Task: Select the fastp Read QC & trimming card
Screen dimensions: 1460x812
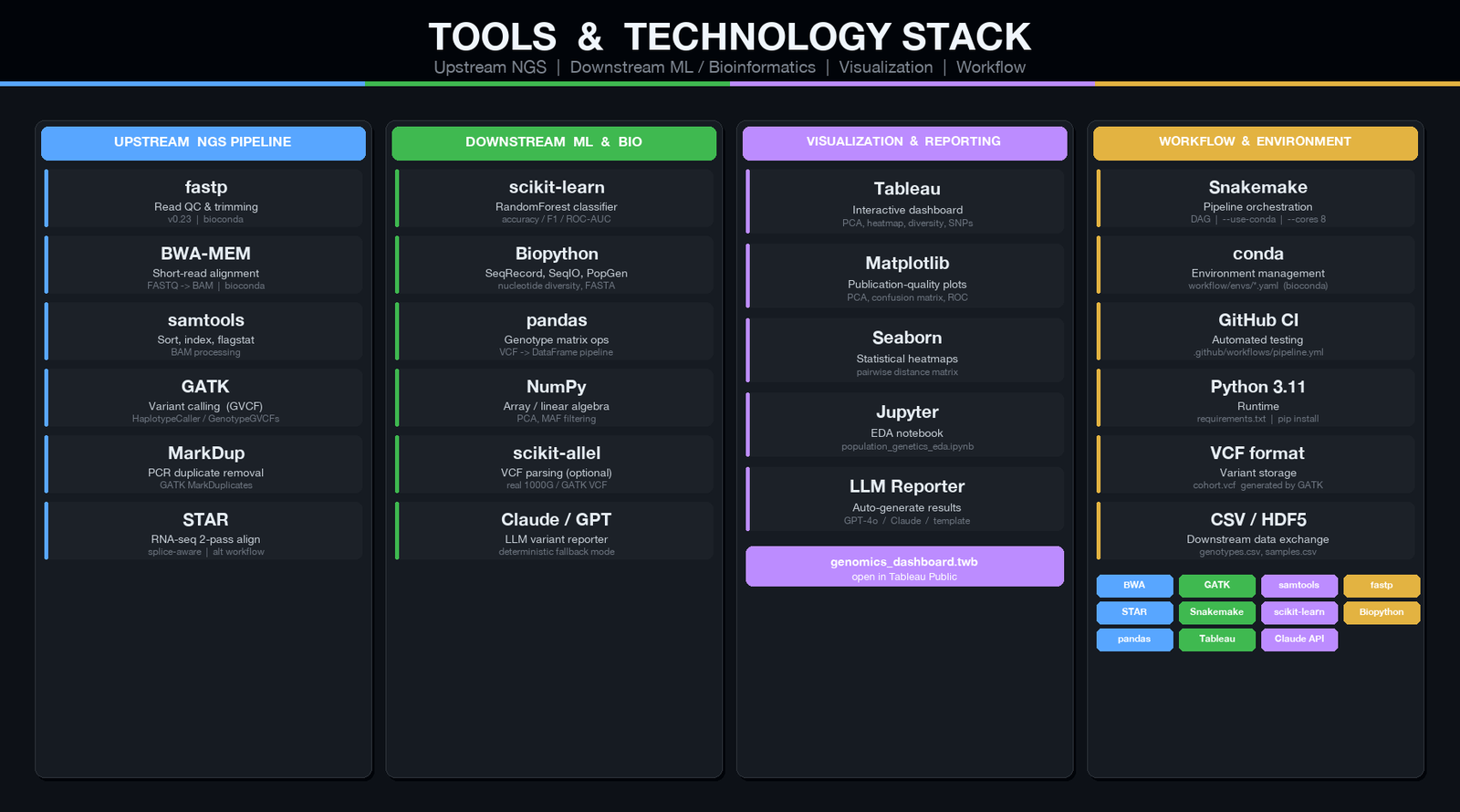Action: 203,199
